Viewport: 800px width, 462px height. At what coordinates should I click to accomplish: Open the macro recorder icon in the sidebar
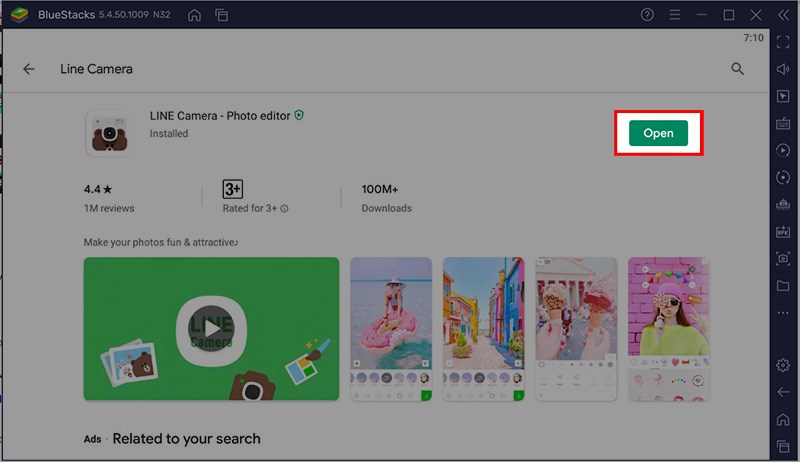(783, 150)
